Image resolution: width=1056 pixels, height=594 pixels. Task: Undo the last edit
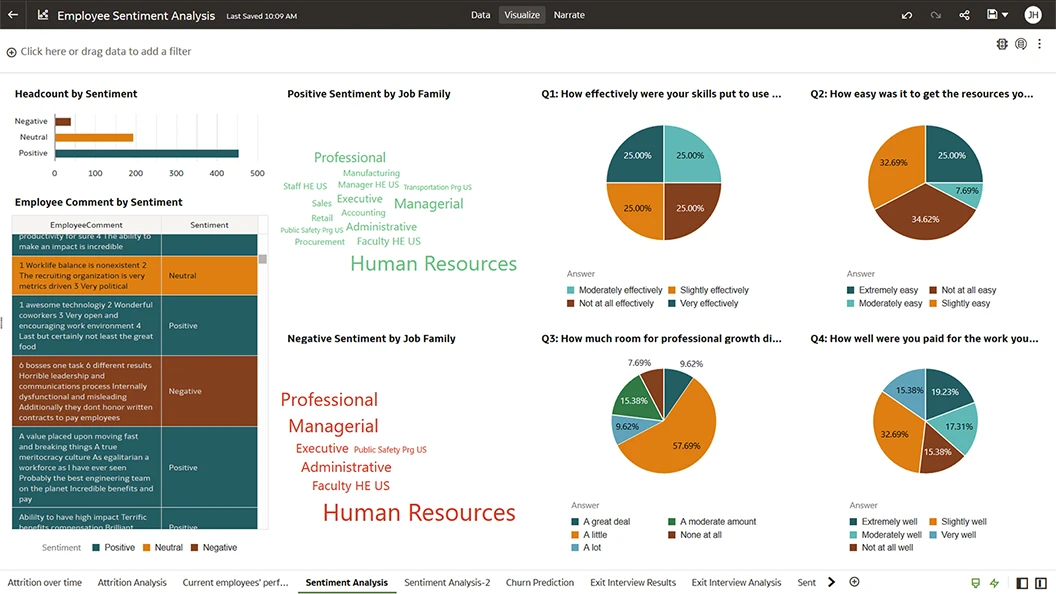click(907, 15)
